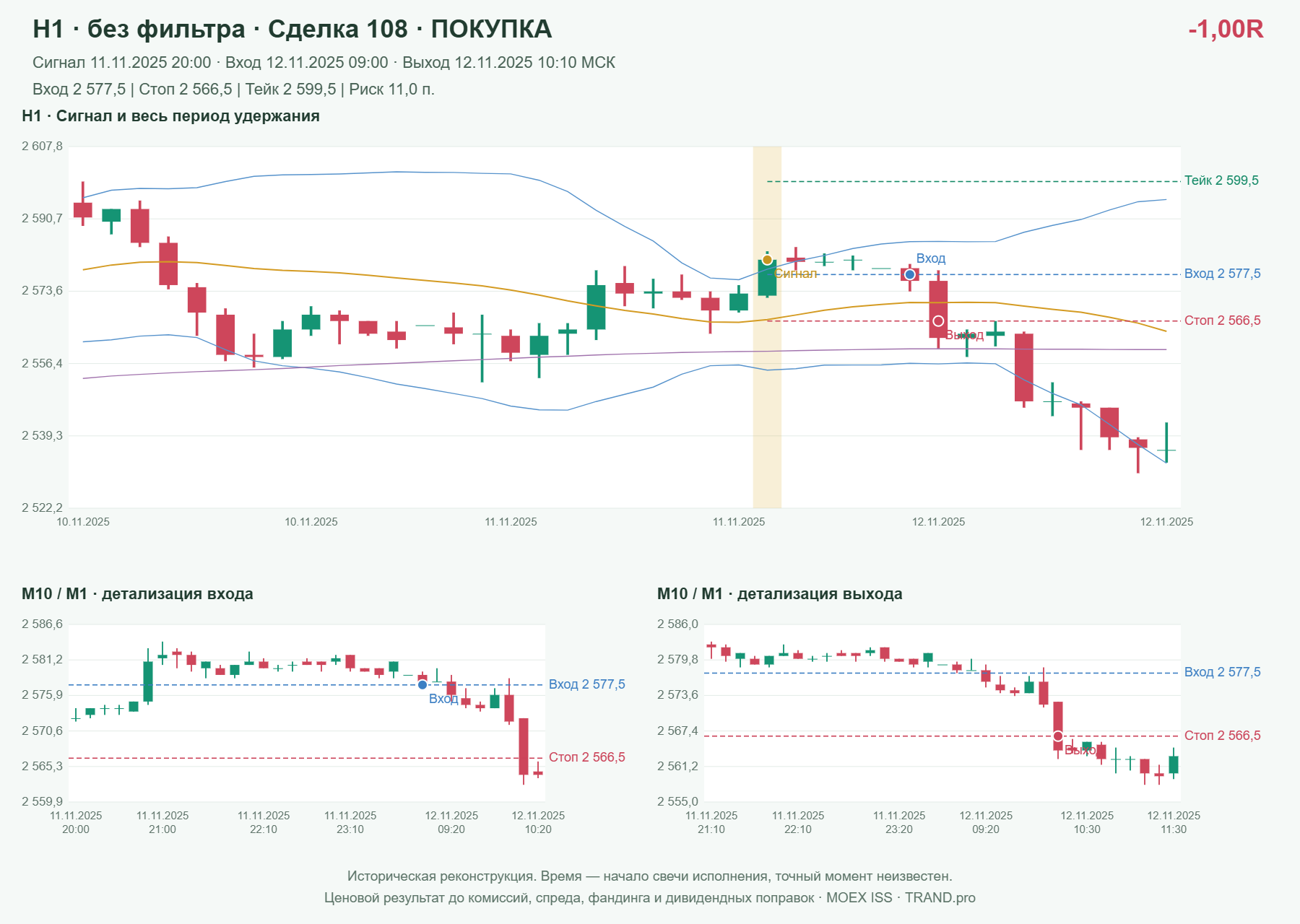Click the 2 575,9 axis label
Image resolution: width=1300 pixels, height=924 pixels.
point(42,695)
